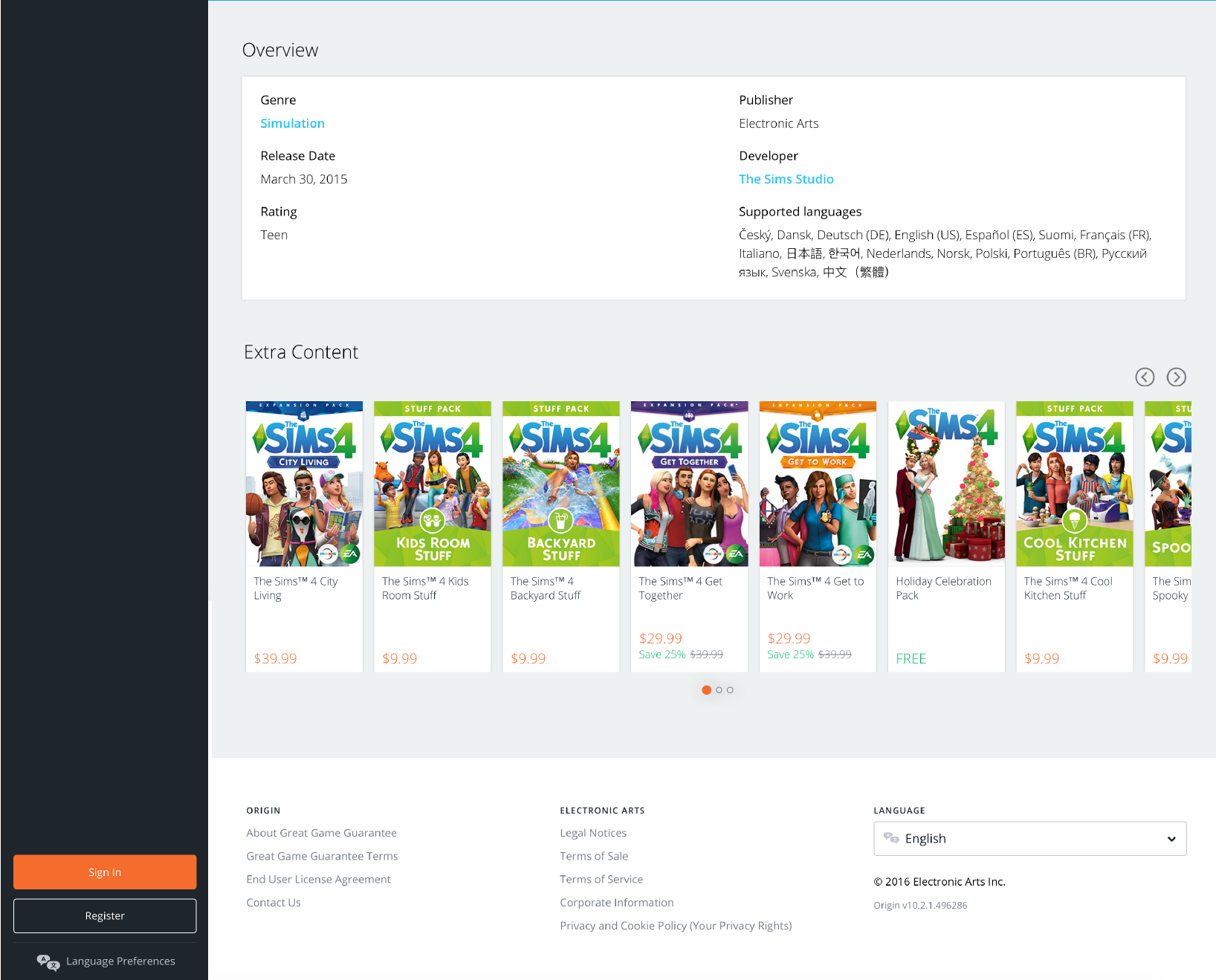Open the End User License Agreement link

coord(318,880)
